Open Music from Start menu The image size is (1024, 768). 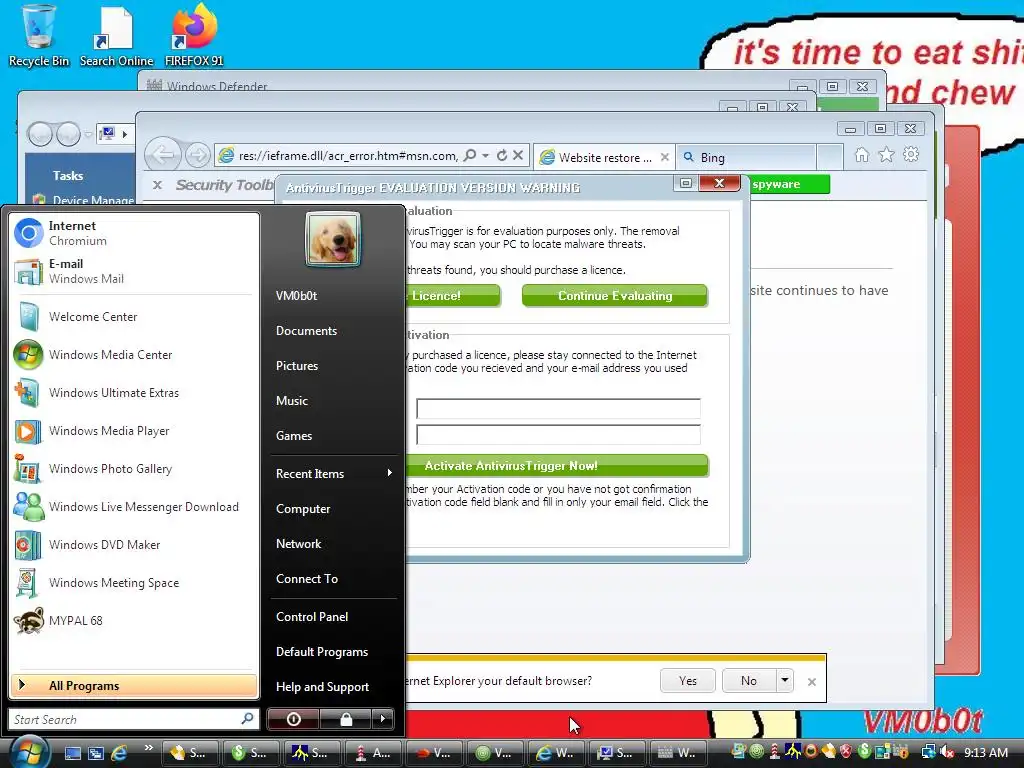292,401
